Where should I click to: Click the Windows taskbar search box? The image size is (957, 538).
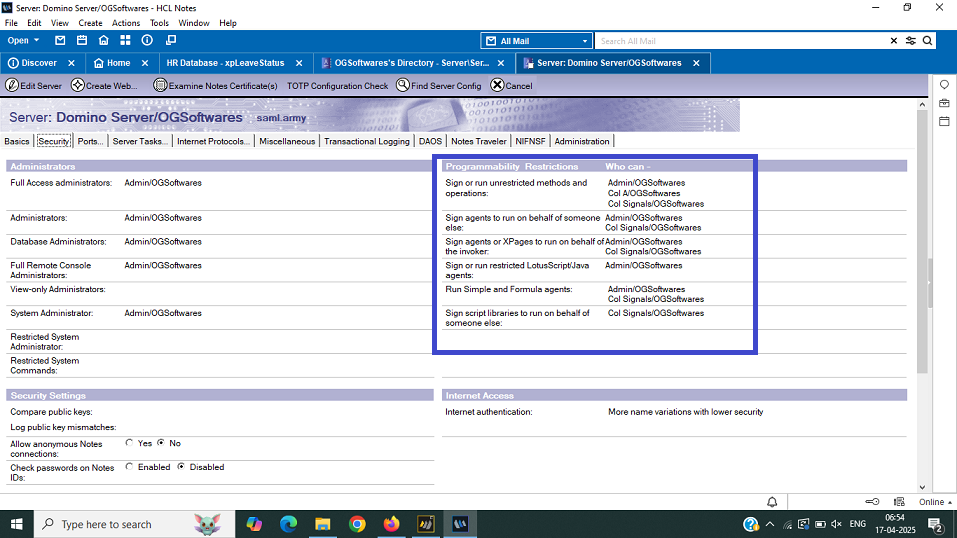pos(134,524)
